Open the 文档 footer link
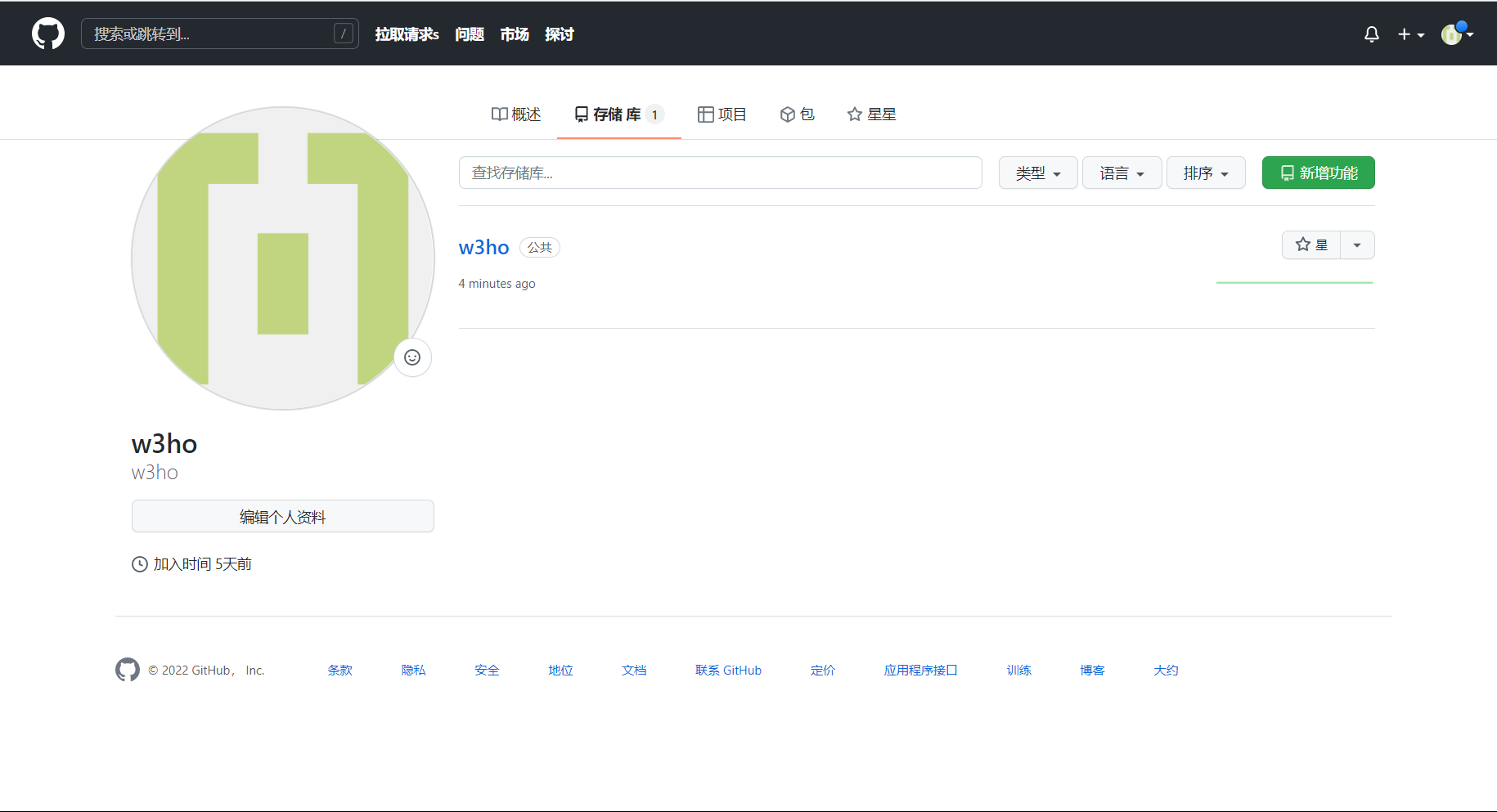Viewport: 1497px width, 812px height. tap(634, 671)
